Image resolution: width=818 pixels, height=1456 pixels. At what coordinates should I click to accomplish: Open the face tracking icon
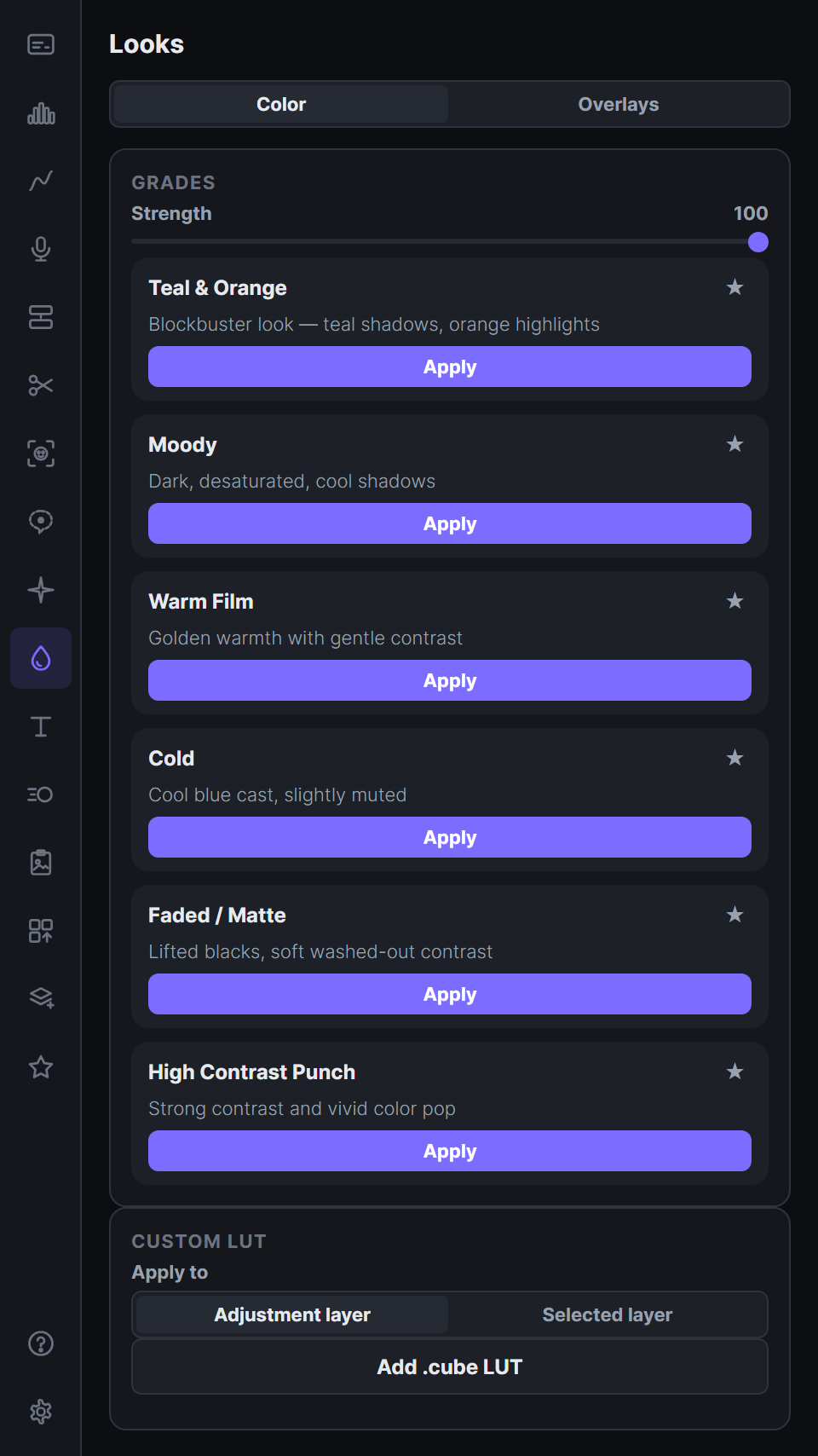point(41,454)
